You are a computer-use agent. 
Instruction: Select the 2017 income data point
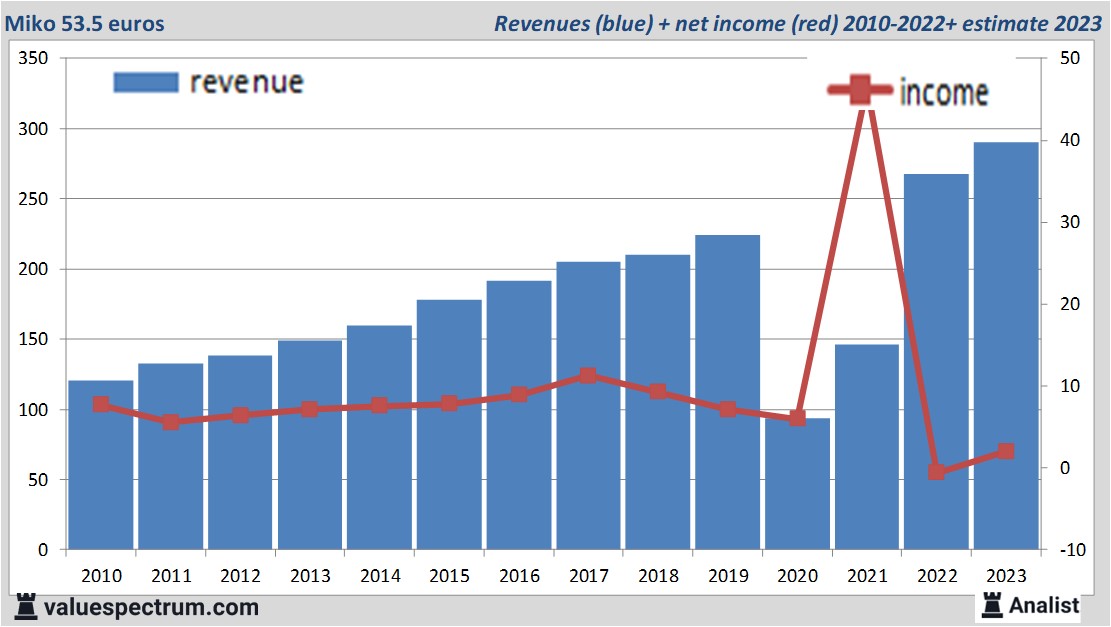point(588,376)
